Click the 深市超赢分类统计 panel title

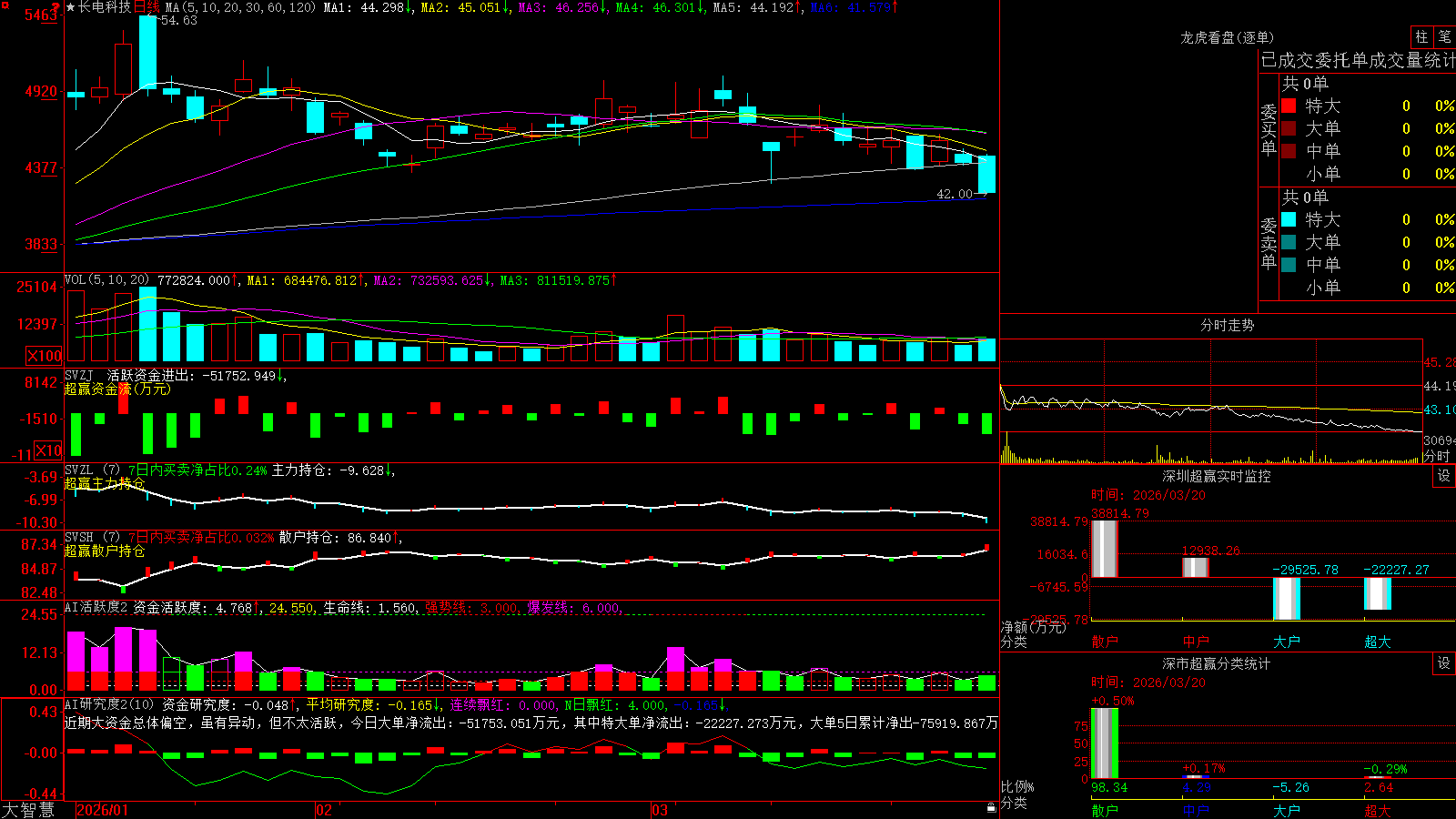coord(1217,663)
